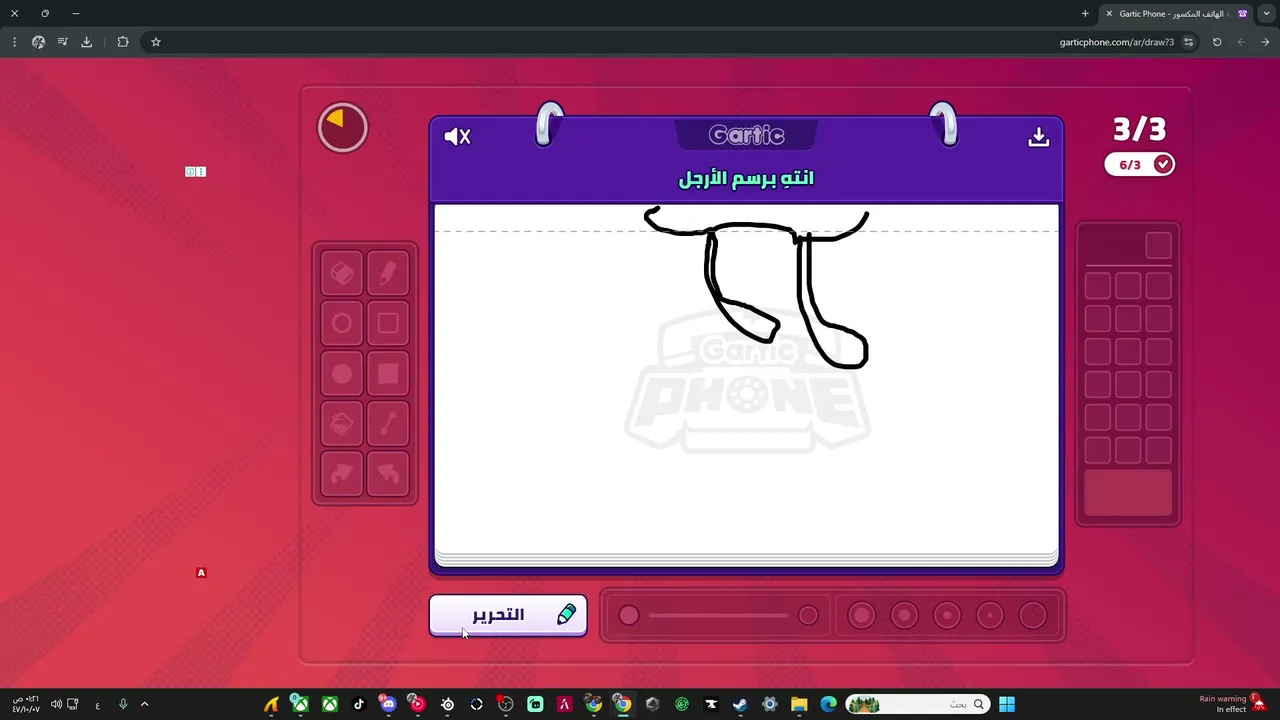Download the drawing using the download icon
The height and width of the screenshot is (720, 1280).
click(x=1039, y=137)
